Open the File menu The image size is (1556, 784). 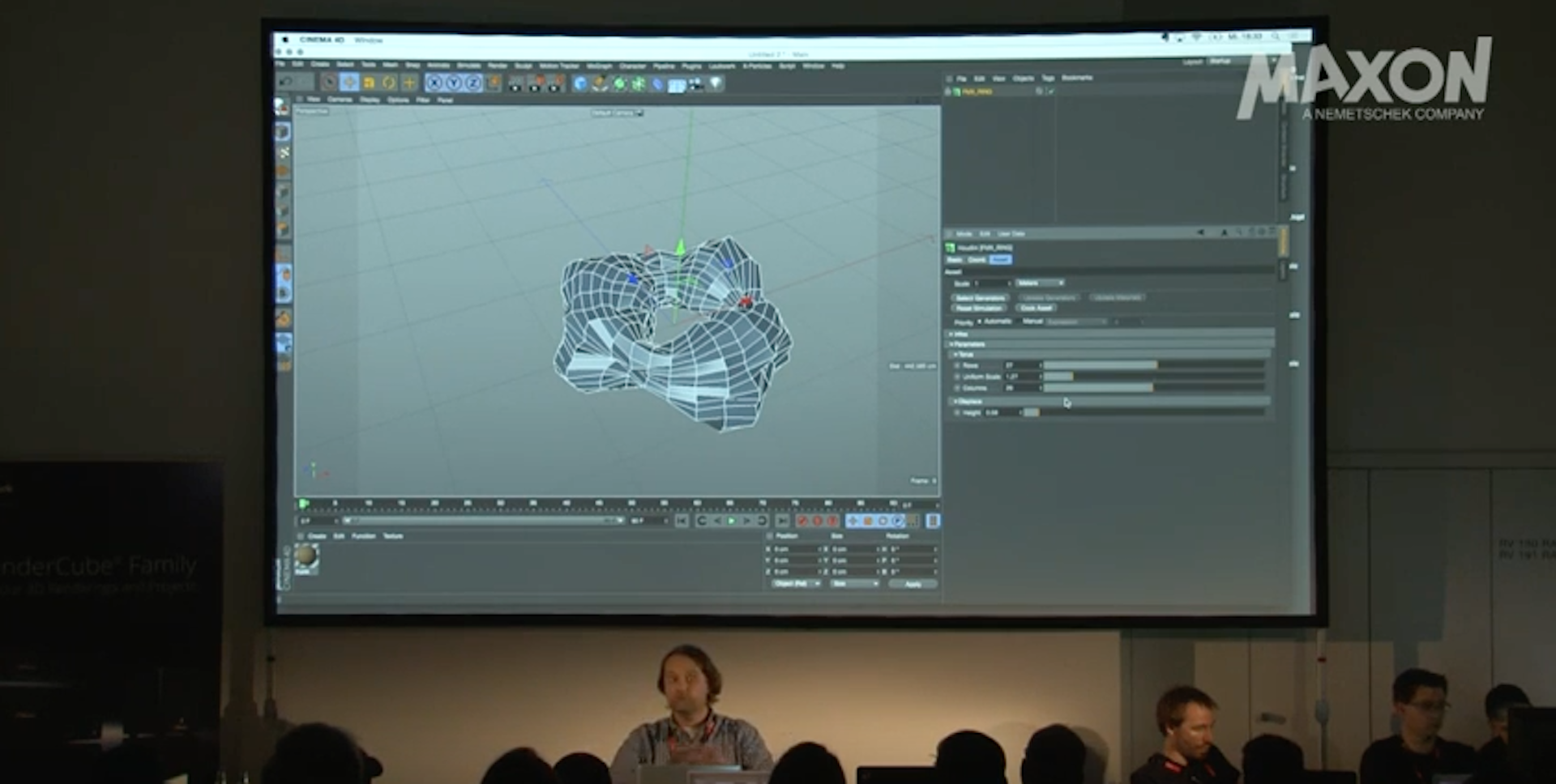coord(280,65)
